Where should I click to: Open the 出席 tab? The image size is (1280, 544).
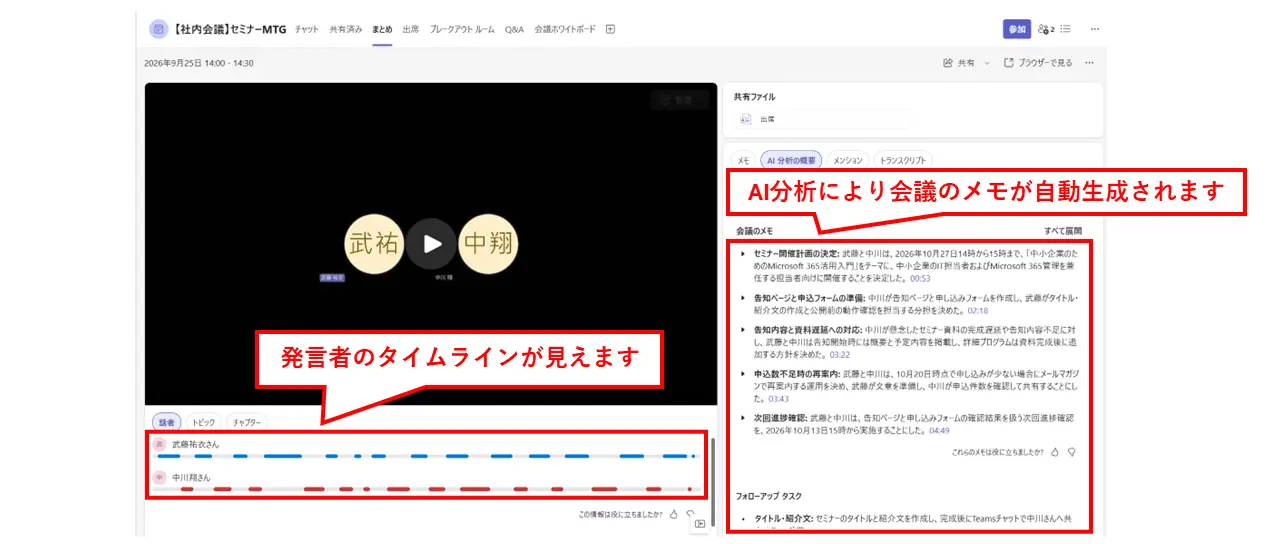click(x=410, y=29)
